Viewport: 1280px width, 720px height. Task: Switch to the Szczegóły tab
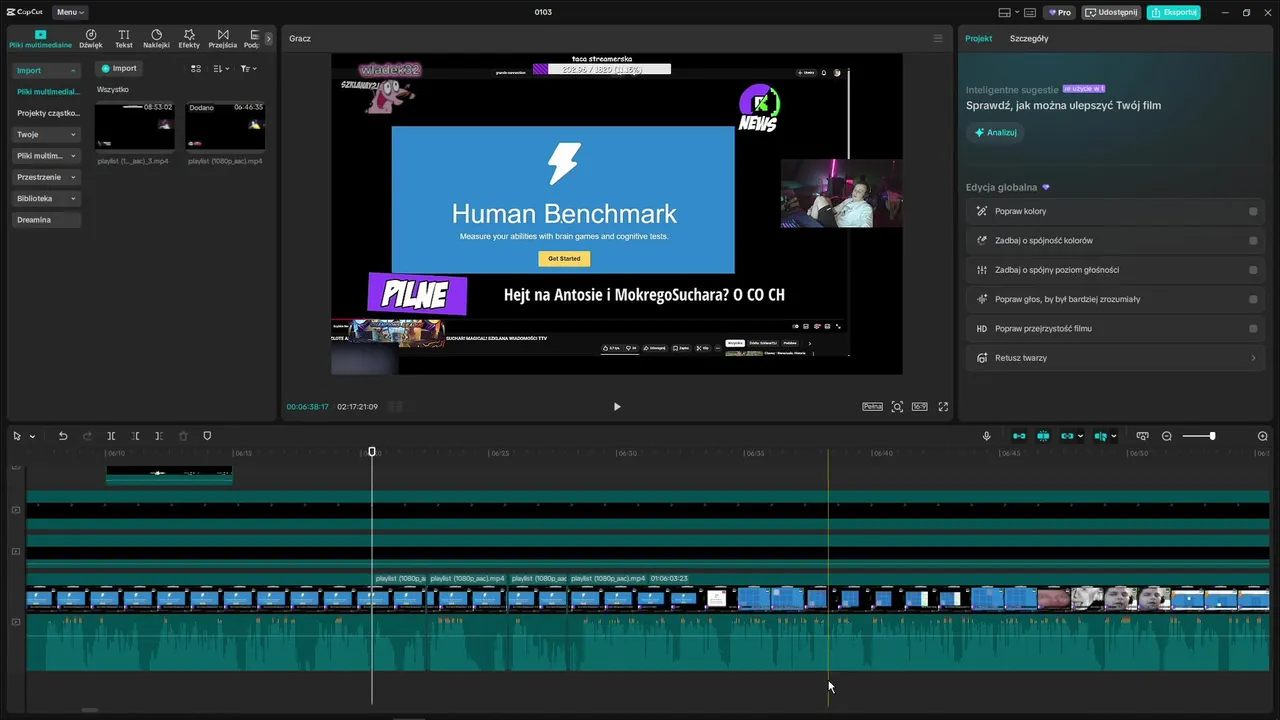pyautogui.click(x=1029, y=38)
